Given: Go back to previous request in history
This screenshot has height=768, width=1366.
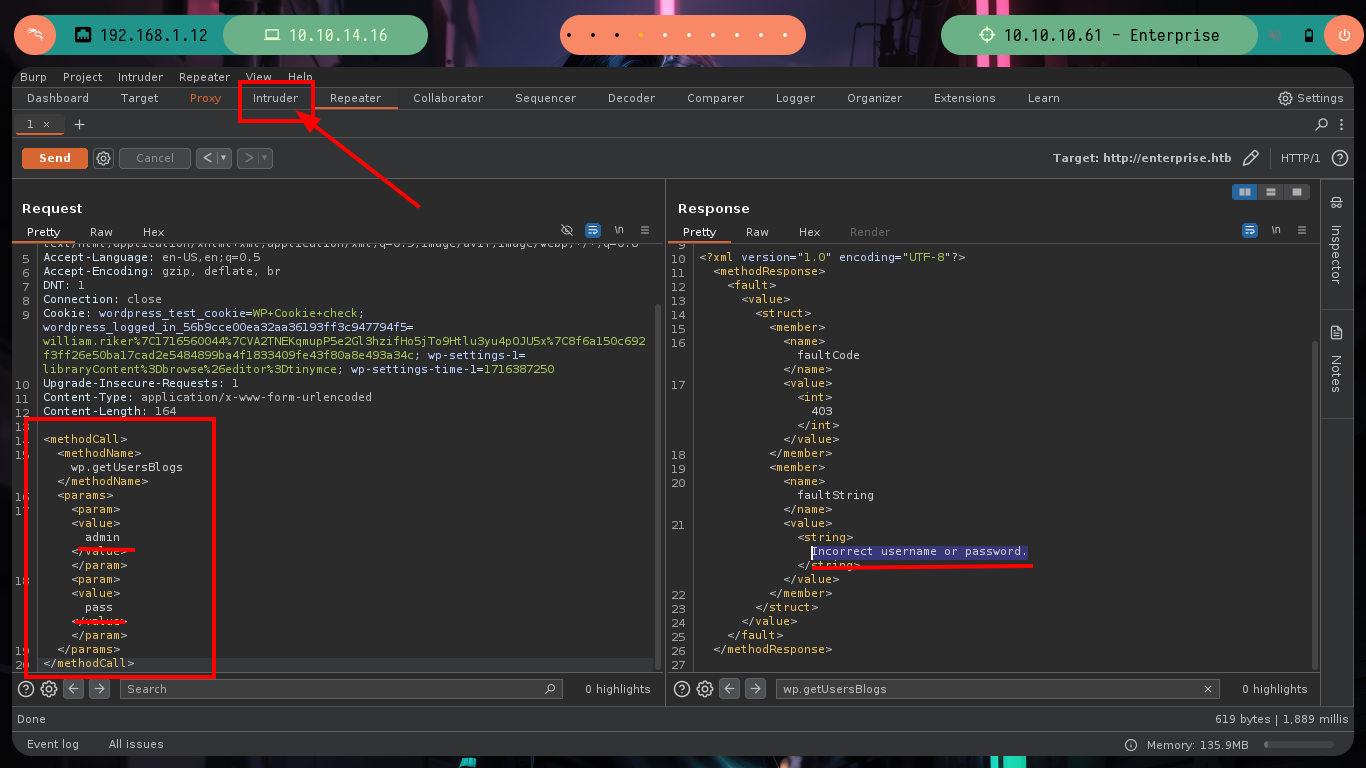Looking at the screenshot, I should pyautogui.click(x=206, y=158).
